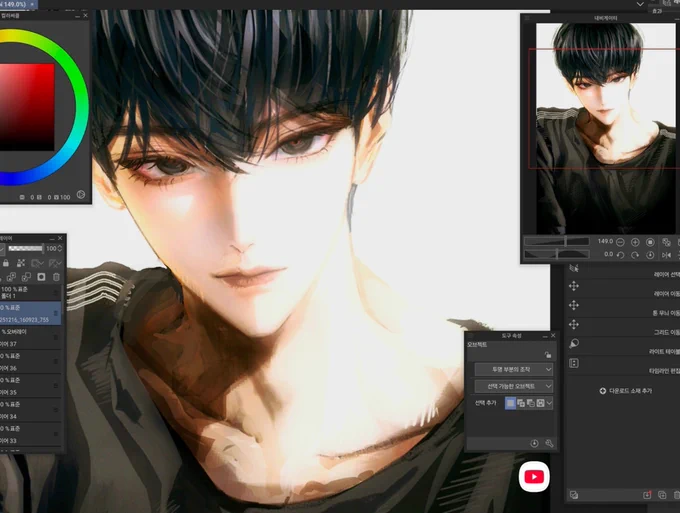Click the 다운로드 소재 추가 button
The height and width of the screenshot is (513, 680).
point(626,391)
